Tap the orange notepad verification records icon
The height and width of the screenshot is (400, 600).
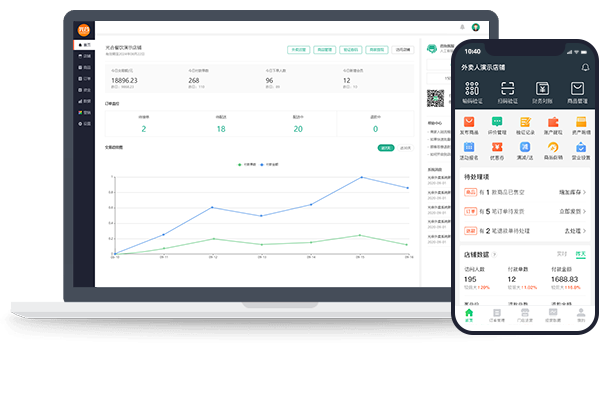(525, 122)
